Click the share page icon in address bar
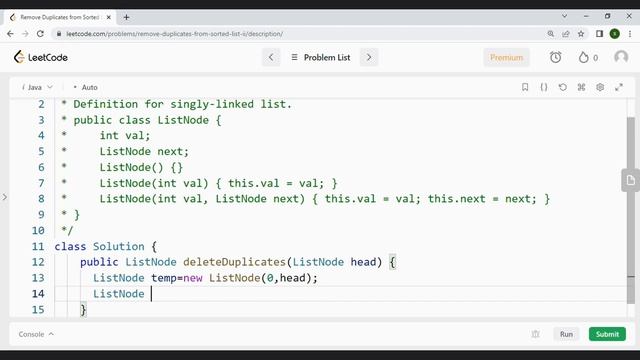Screen dimensions: 640x360 click(566, 34)
